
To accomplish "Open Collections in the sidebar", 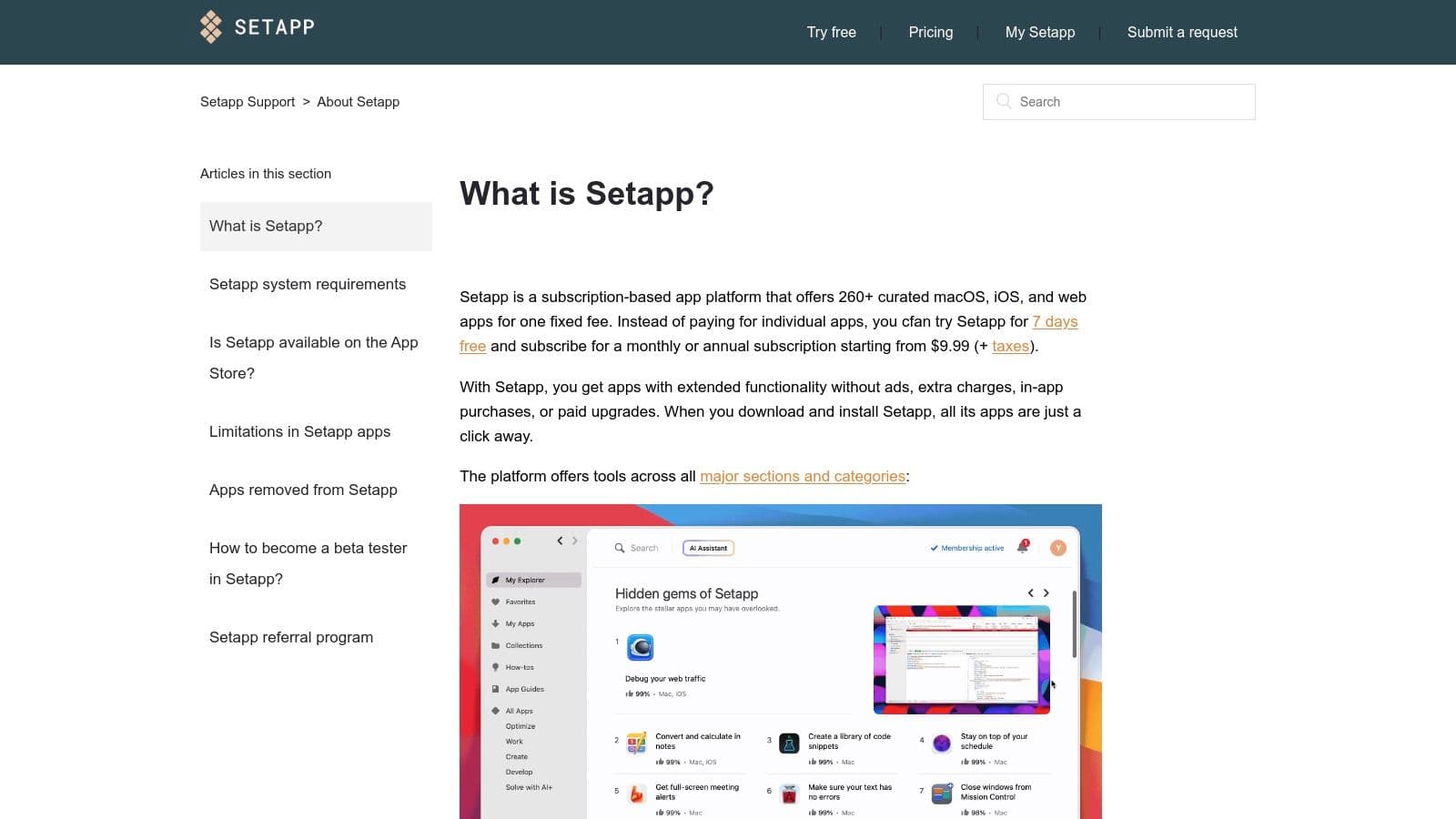I will (x=523, y=645).
